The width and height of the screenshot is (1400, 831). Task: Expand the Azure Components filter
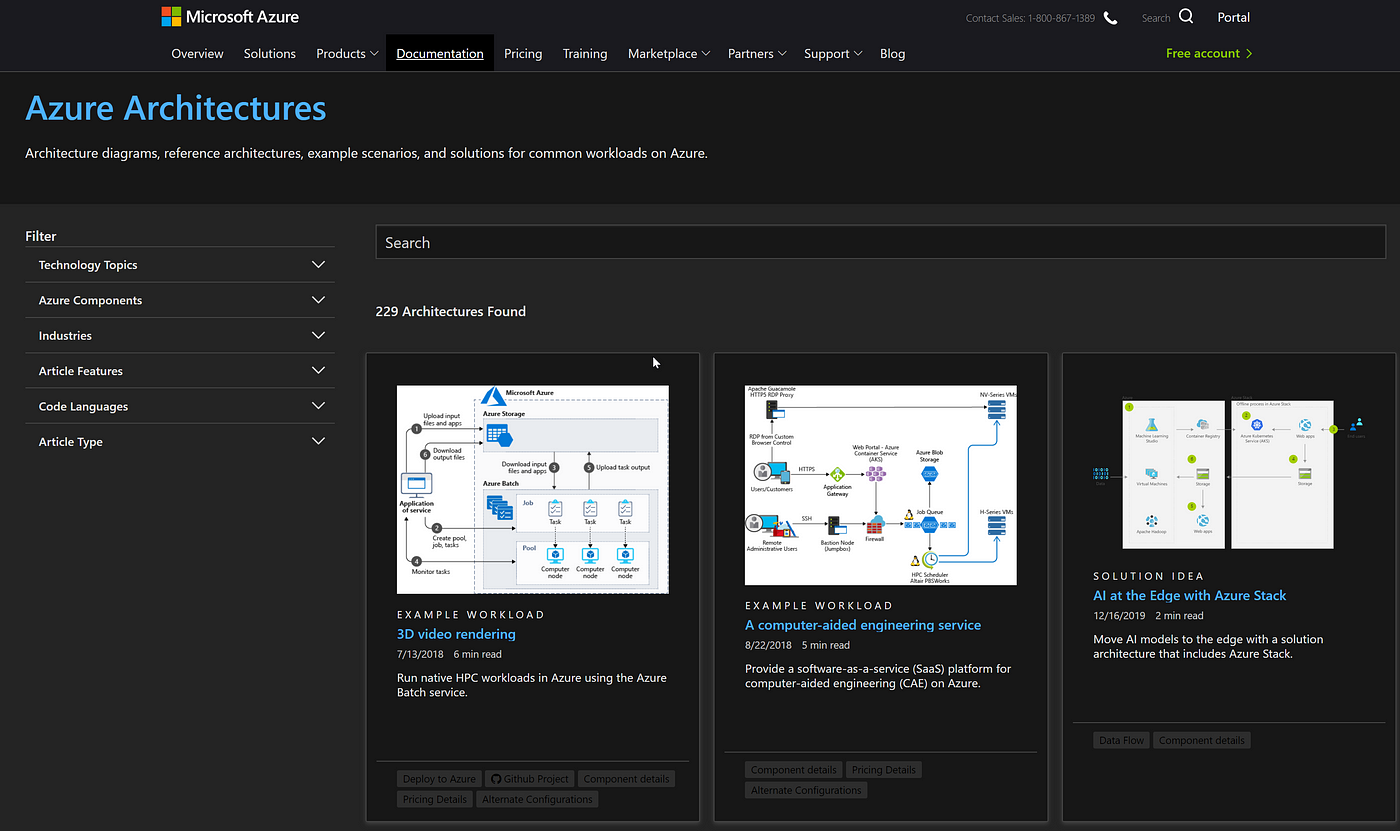click(x=180, y=300)
